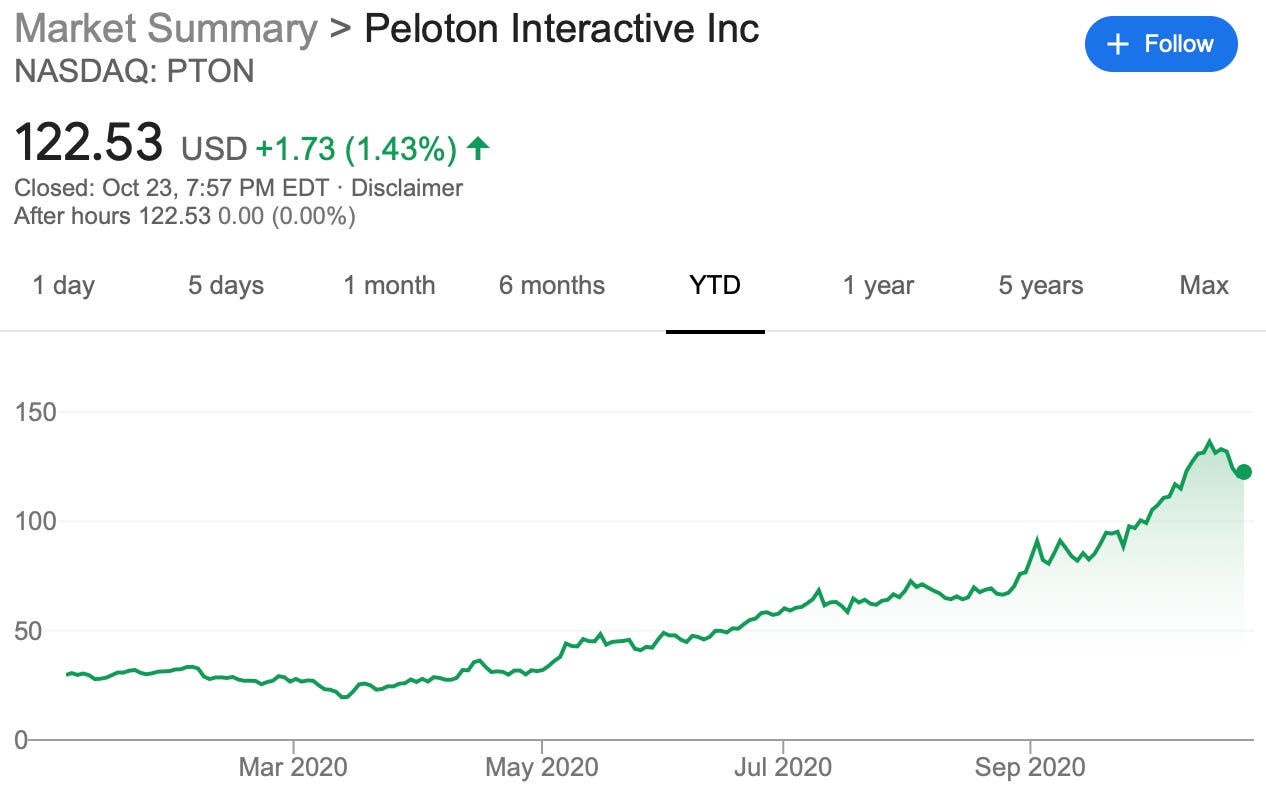Click the green upward arrow beside the price change
The image size is (1266, 790).
[x=478, y=147]
